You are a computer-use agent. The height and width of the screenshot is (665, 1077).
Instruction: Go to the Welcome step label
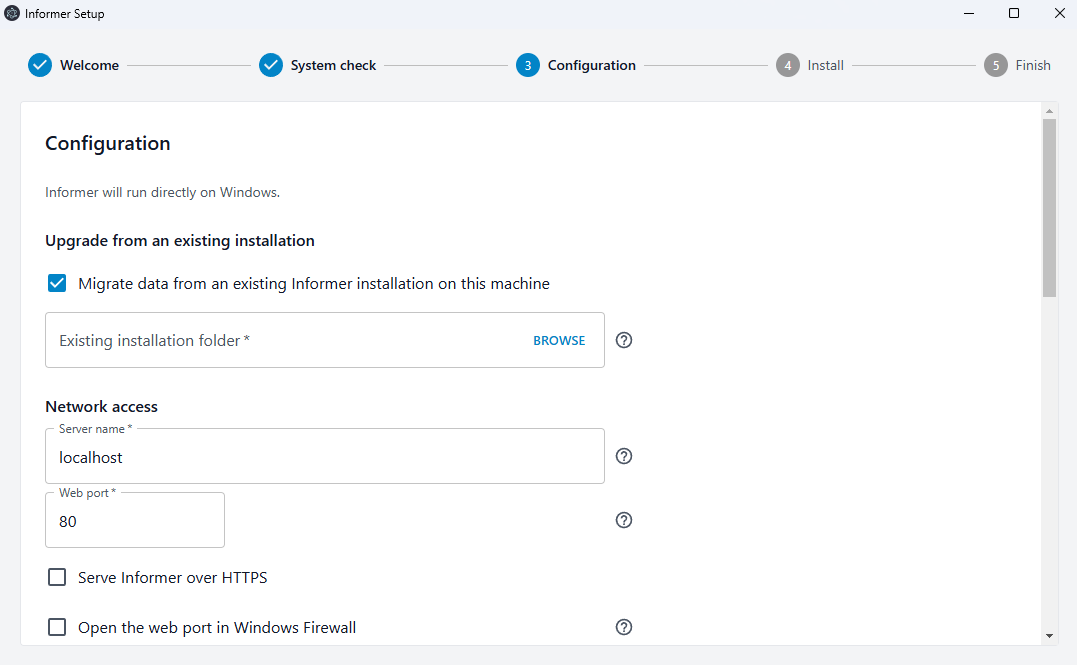pyautogui.click(x=89, y=65)
